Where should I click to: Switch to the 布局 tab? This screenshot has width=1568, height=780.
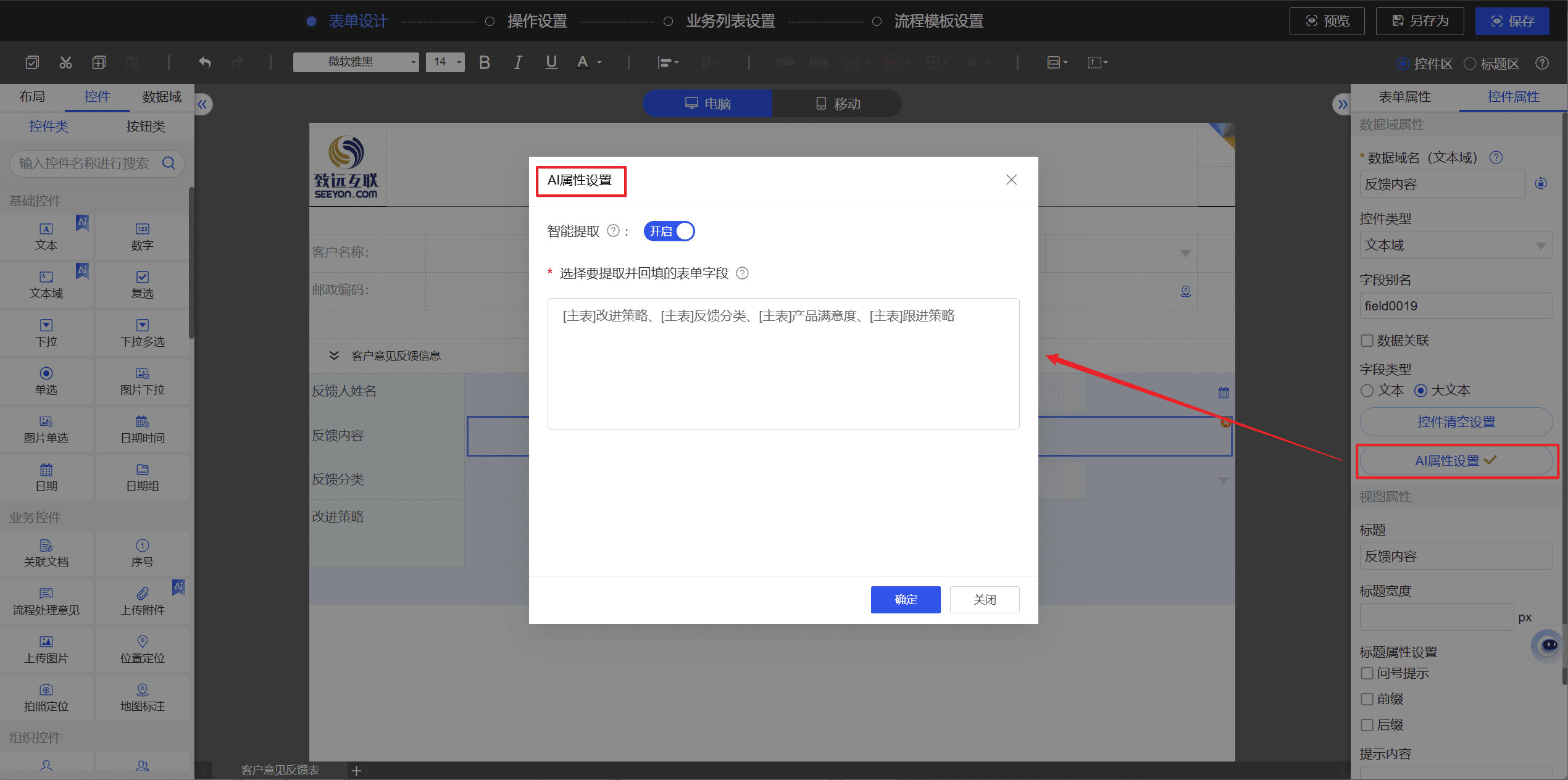[x=32, y=97]
